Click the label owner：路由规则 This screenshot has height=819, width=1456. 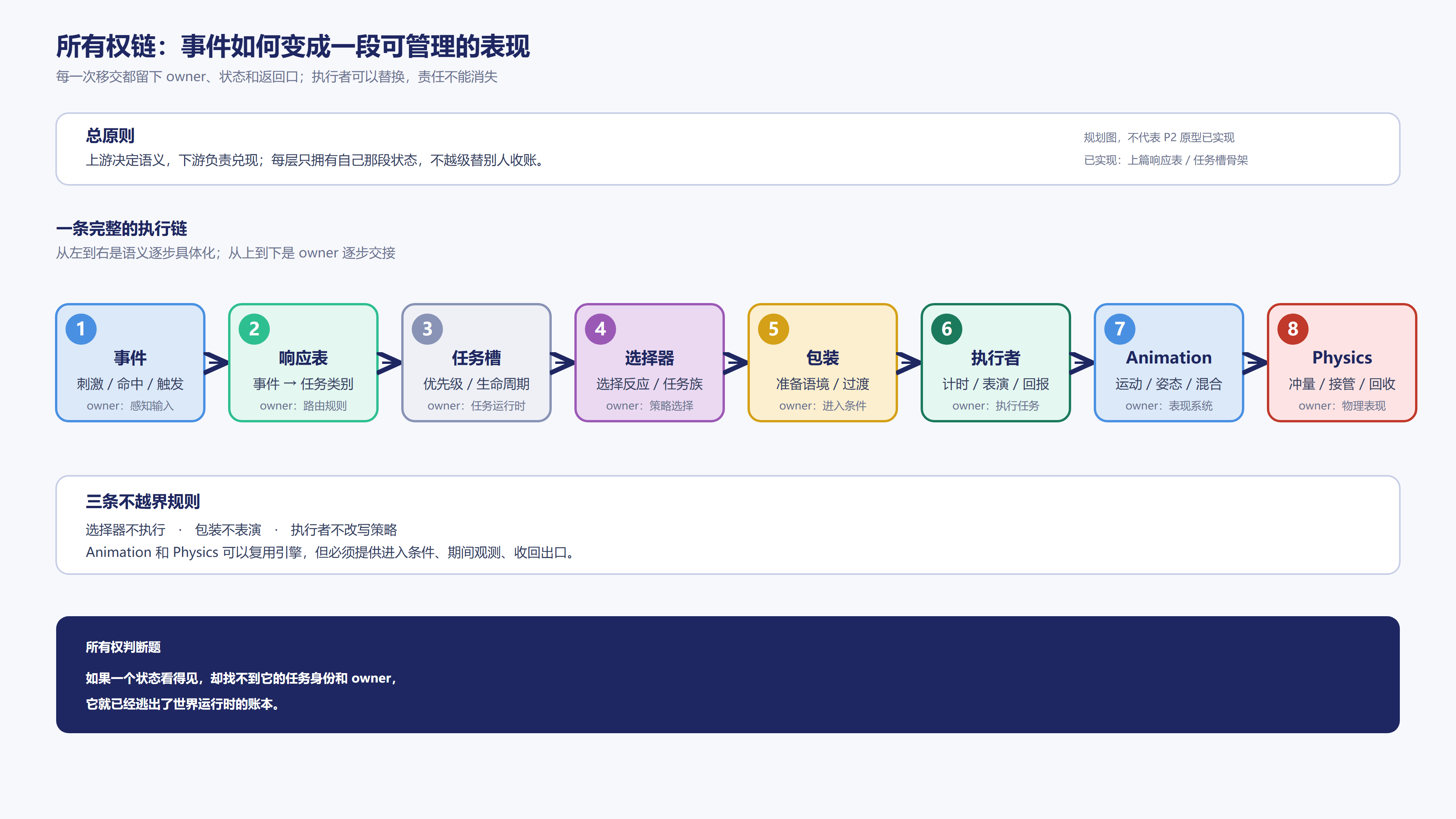click(x=303, y=406)
